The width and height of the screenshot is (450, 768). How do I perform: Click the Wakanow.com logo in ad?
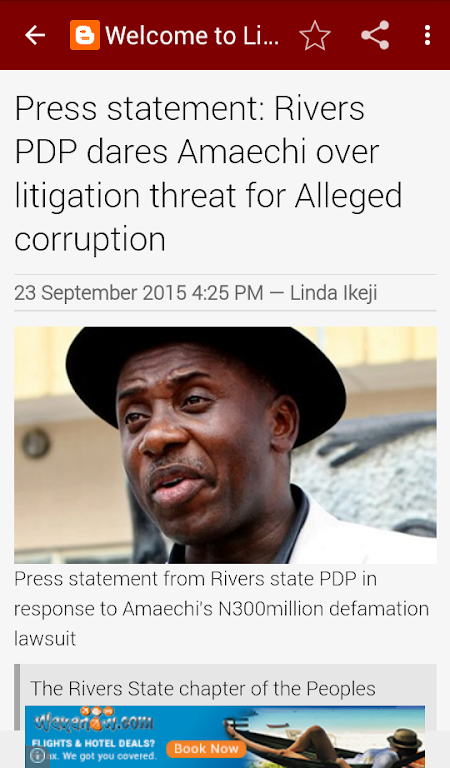point(94,720)
